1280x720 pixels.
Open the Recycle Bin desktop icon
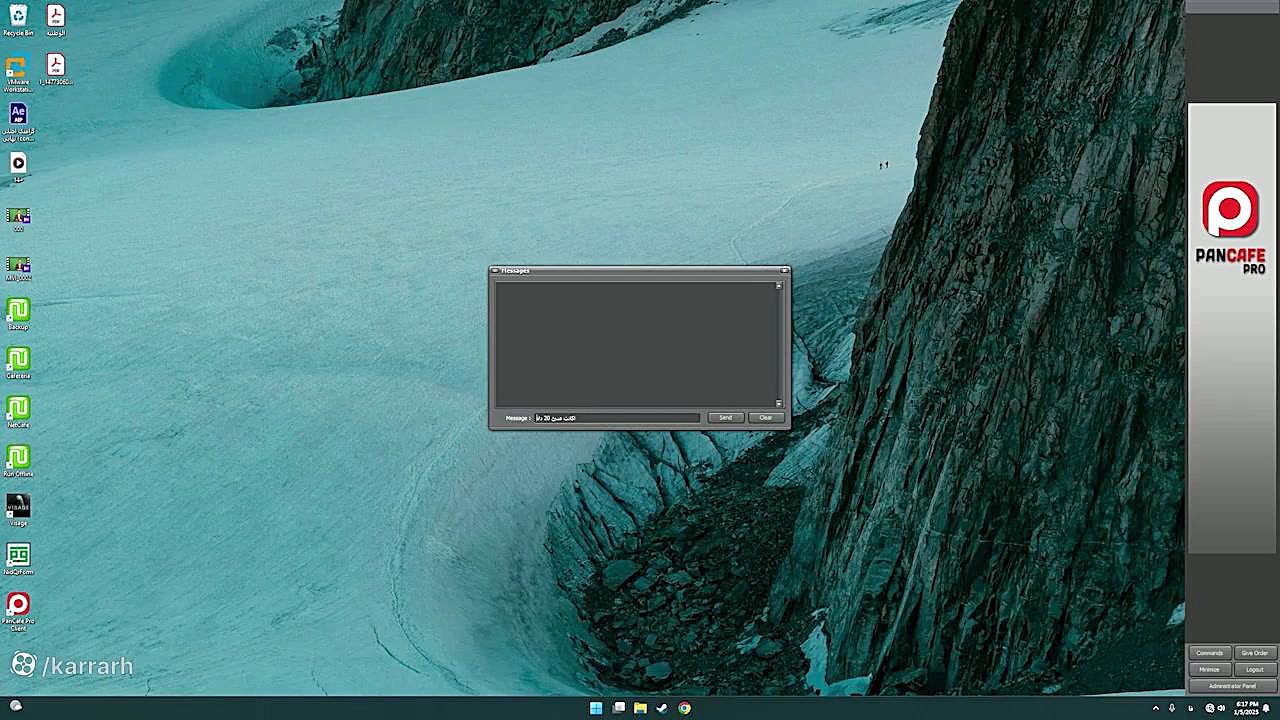pos(18,20)
